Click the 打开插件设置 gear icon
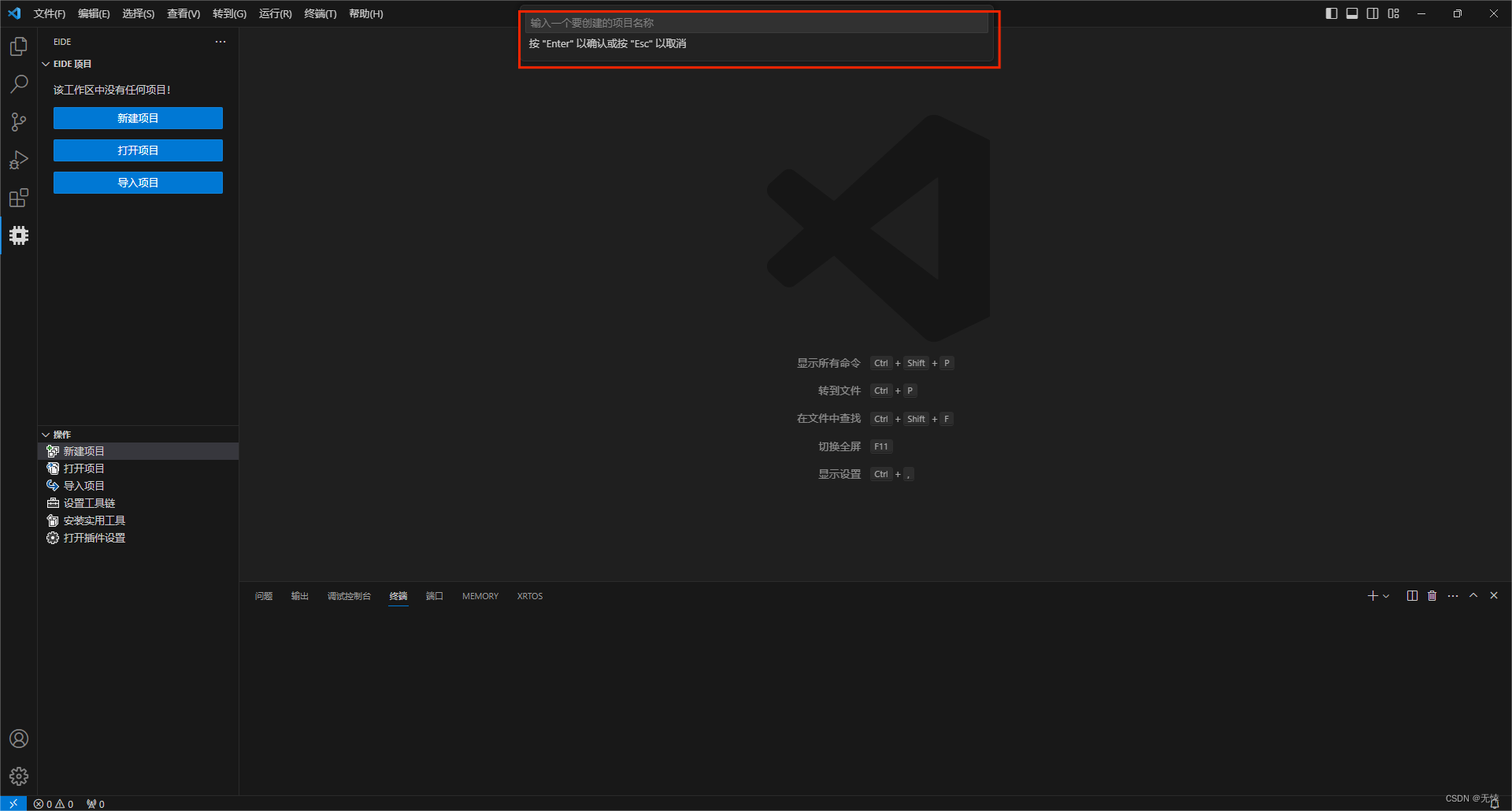Viewport: 1512px width, 811px height. (x=53, y=538)
